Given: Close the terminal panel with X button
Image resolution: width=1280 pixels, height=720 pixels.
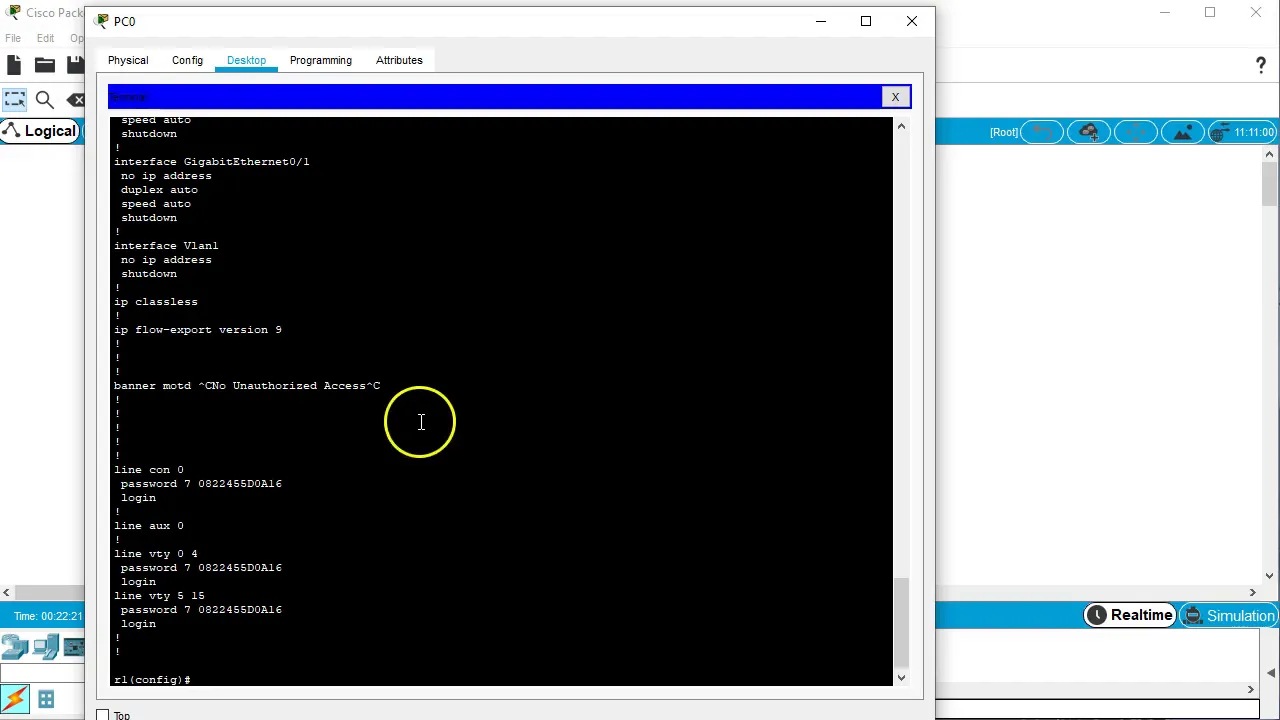Looking at the screenshot, I should 895,97.
